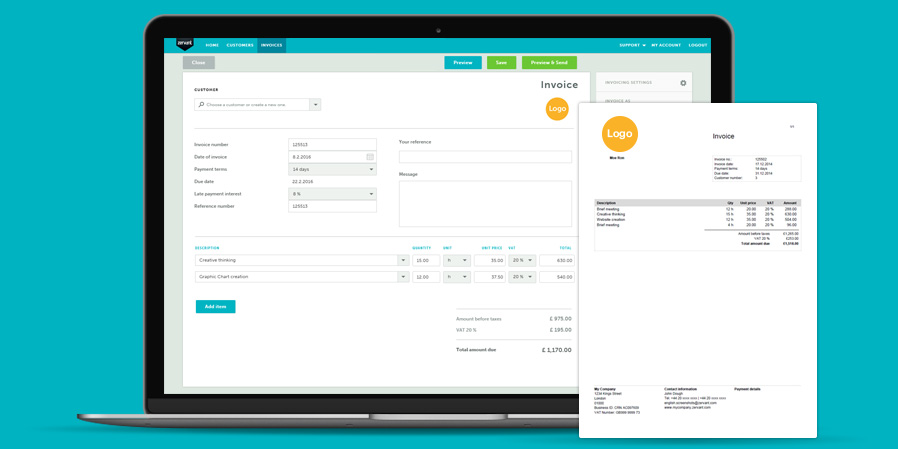Viewport: 898px width, 449px height.
Task: Click the Invoice number field 125513
Action: [332, 145]
